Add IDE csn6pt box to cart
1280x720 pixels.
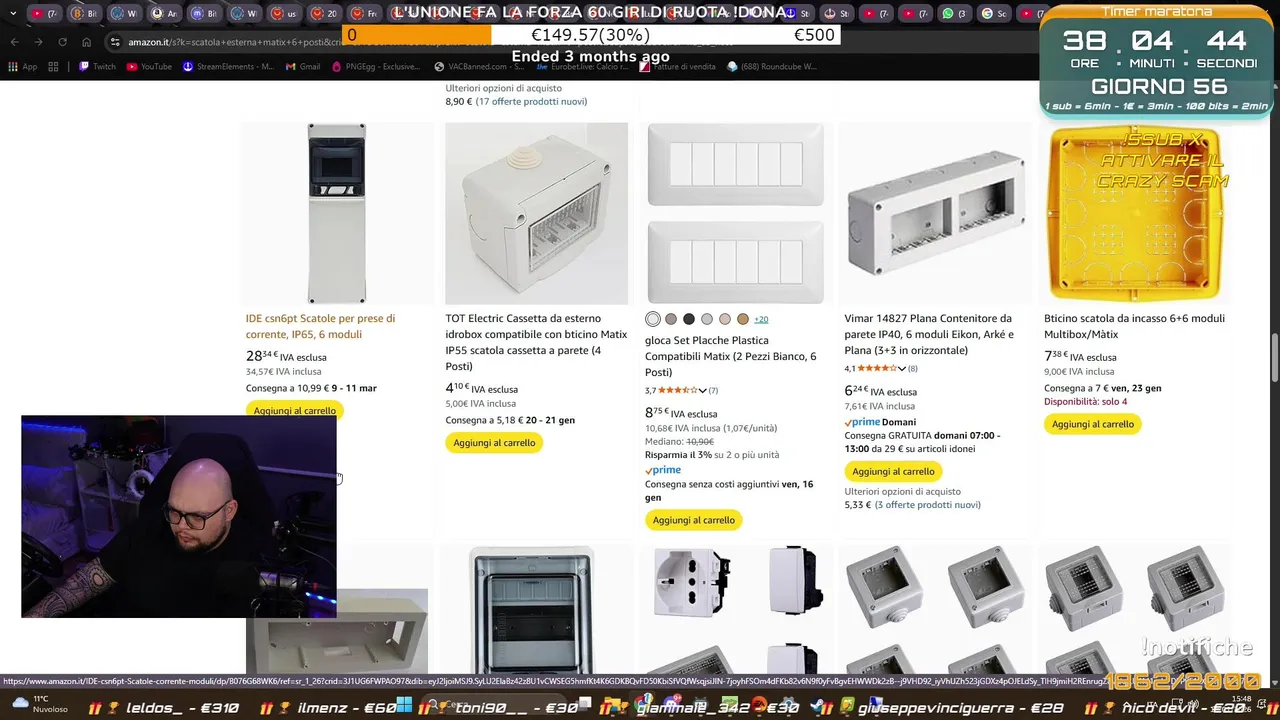[295, 410]
